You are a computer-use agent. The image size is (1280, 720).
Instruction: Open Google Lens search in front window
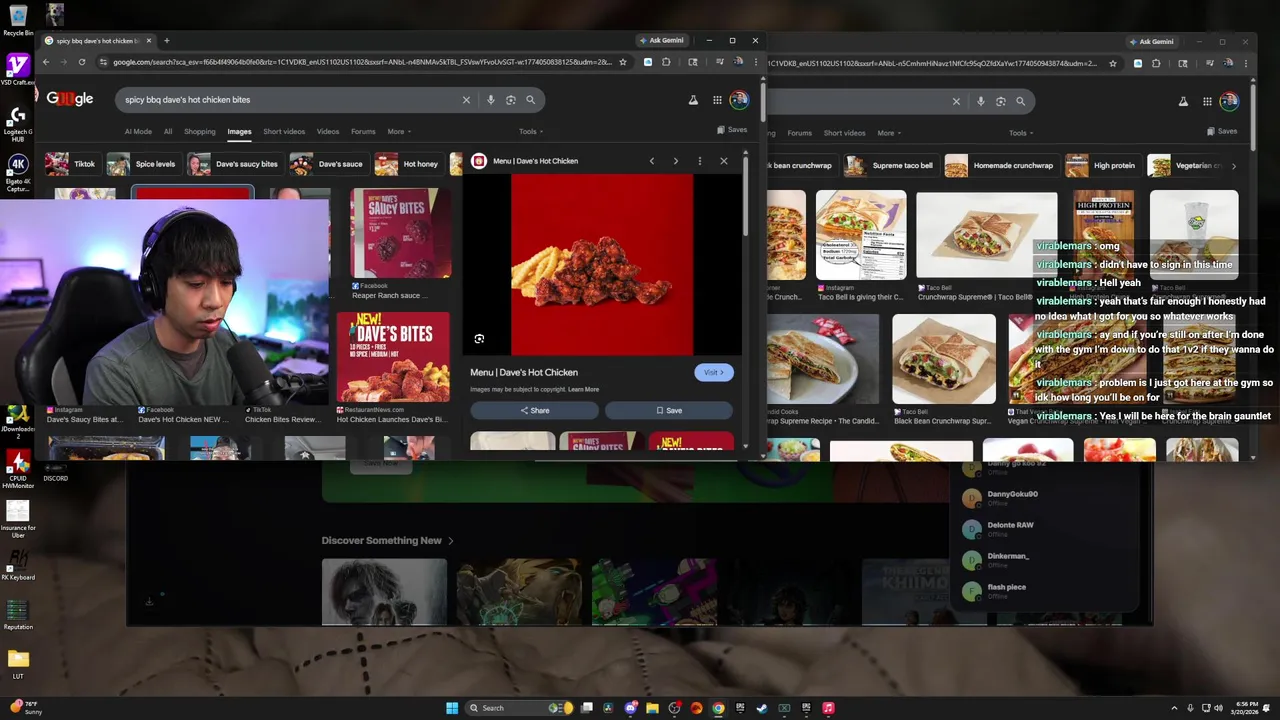tap(511, 100)
